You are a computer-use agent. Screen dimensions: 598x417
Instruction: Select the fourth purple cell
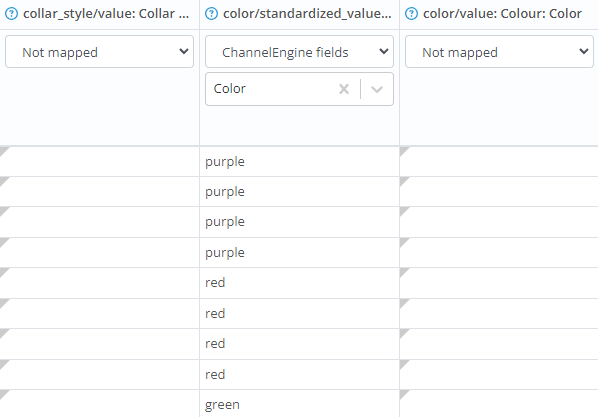[299, 253]
